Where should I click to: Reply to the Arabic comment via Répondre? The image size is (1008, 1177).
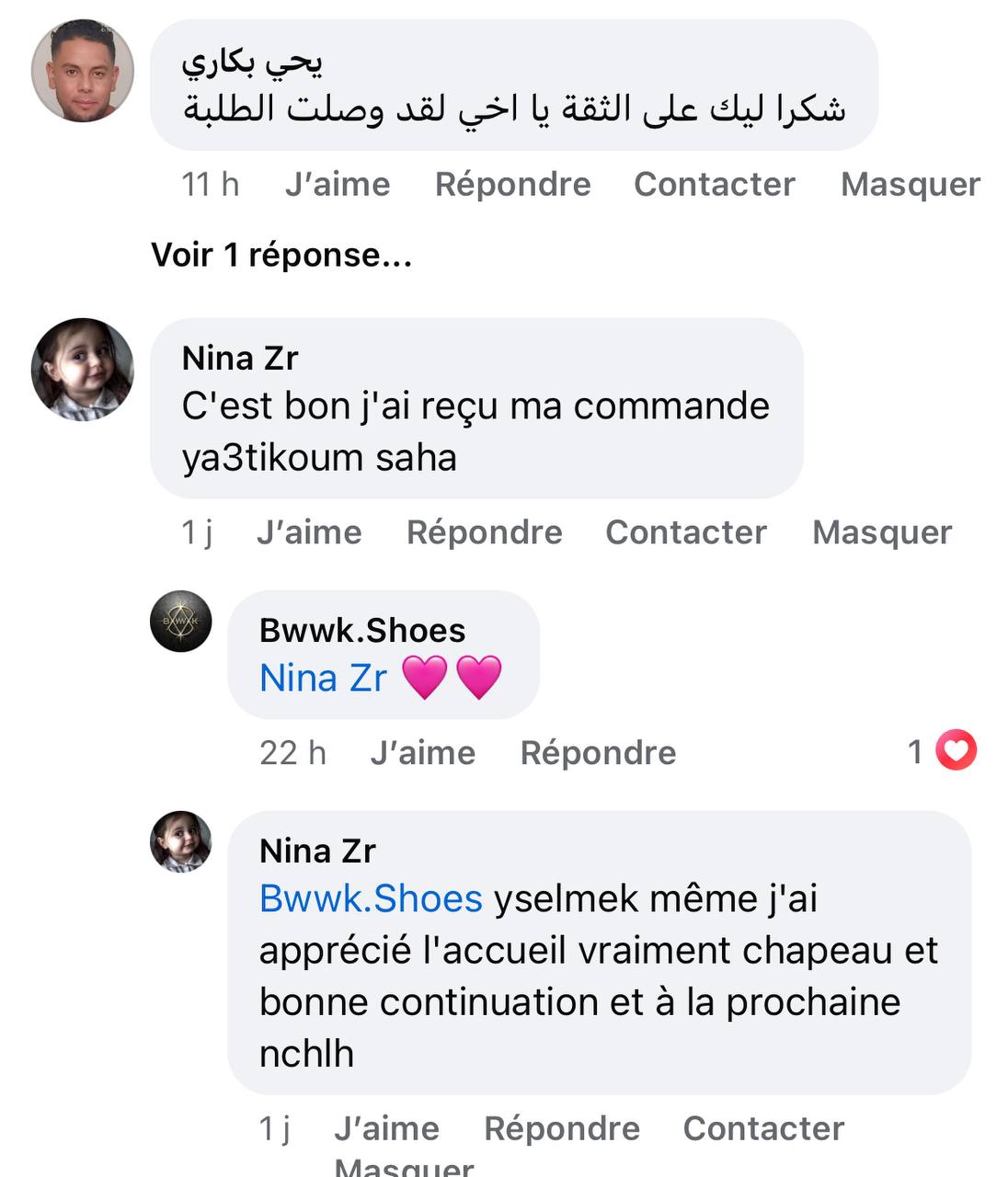512,184
